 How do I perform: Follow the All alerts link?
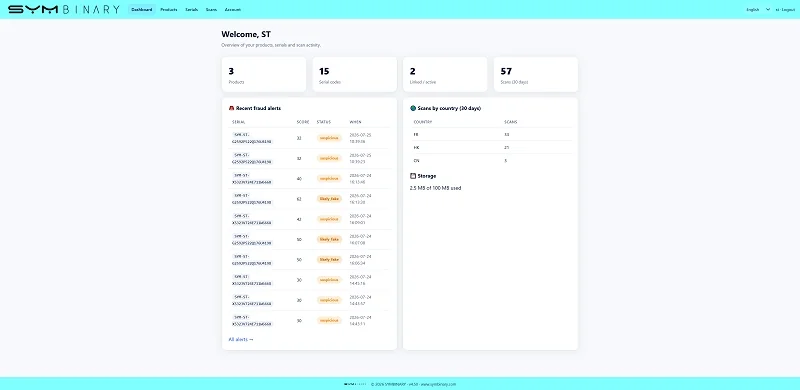pos(241,339)
